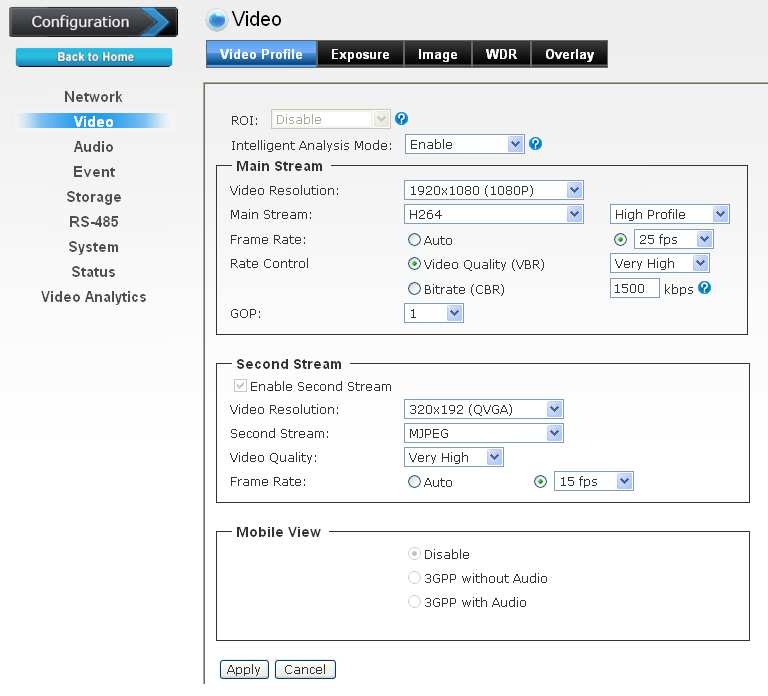768x696 pixels.
Task: Open the MJPEG second stream dropdown
Action: click(483, 433)
